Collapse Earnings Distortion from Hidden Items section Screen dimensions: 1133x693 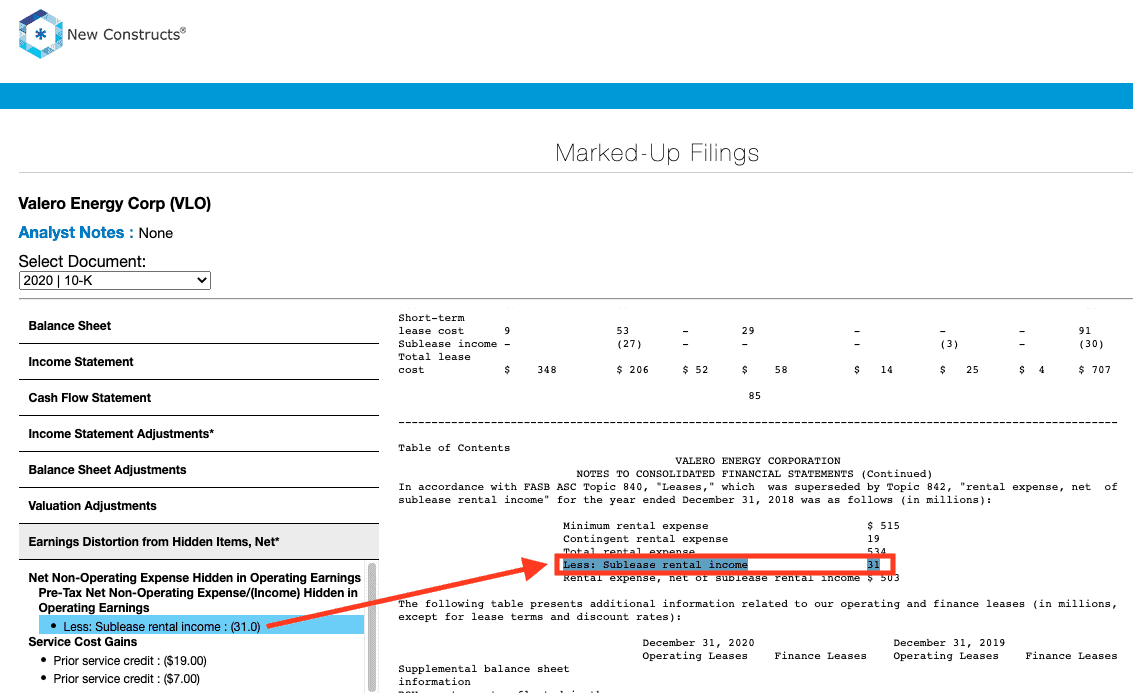tap(199, 542)
